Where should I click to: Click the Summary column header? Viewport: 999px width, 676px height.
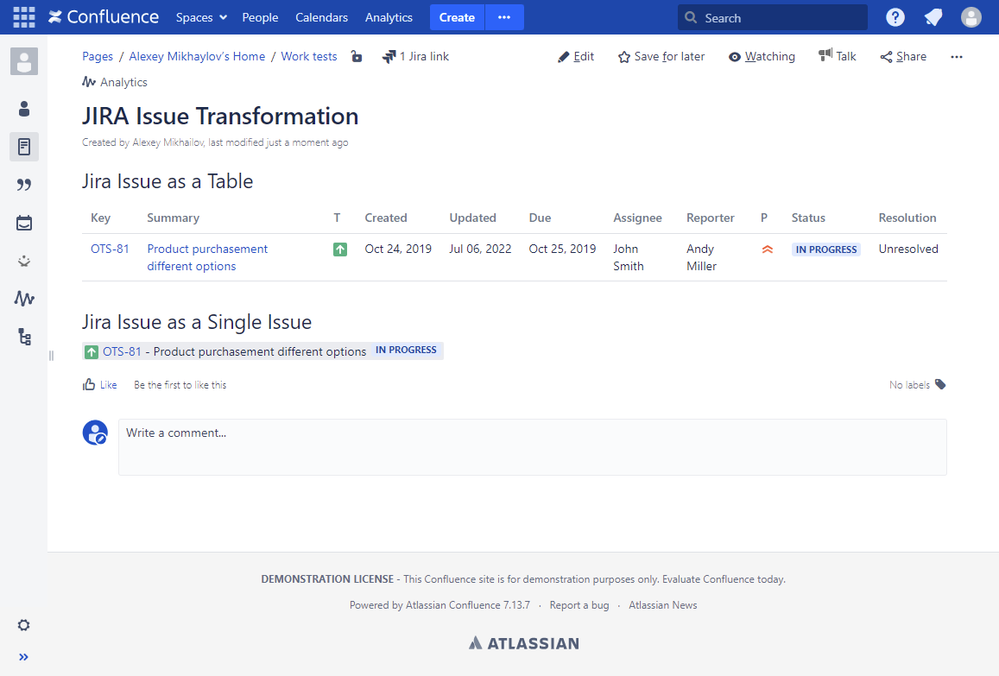point(173,218)
